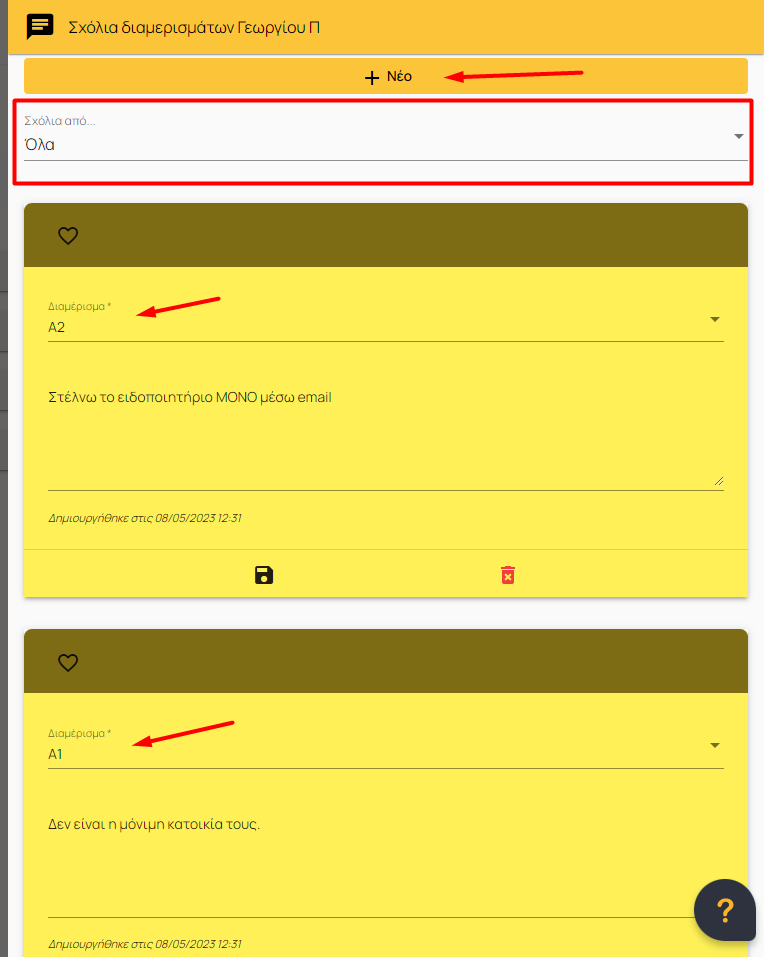Click the header title Σχόλια διαμερισμάτων Γεωργίου Π
The image size is (764, 957).
194,27
